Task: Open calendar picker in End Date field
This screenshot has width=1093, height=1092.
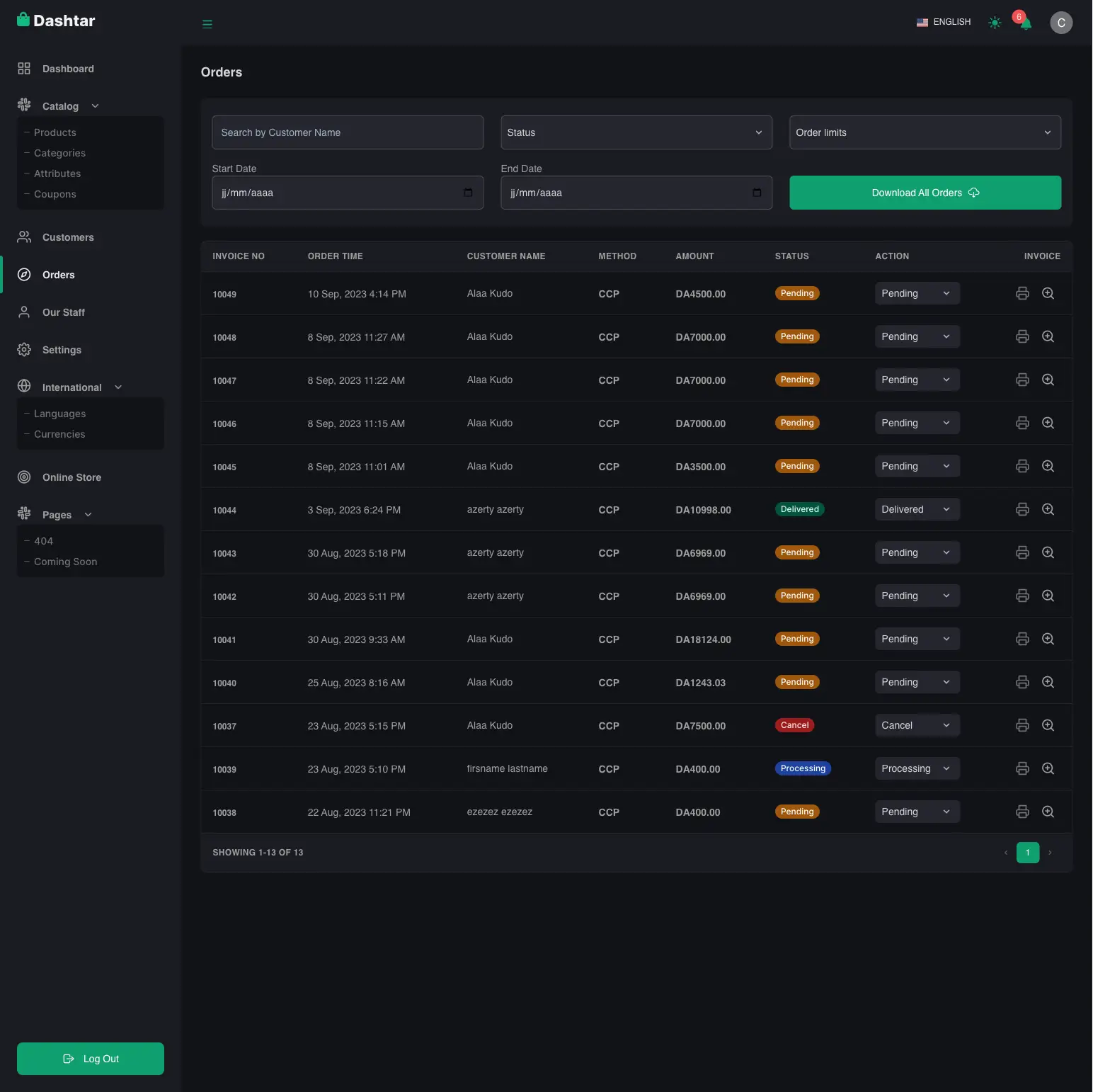Action: [757, 193]
